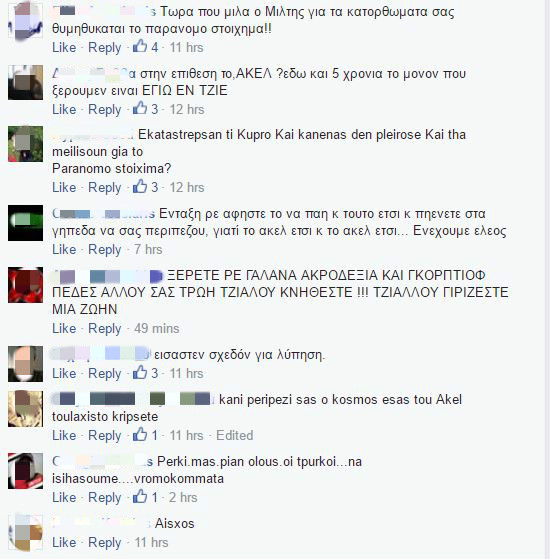Reply to the vromokommata comment
The width and height of the screenshot is (550, 559).
pyautogui.click(x=105, y=498)
